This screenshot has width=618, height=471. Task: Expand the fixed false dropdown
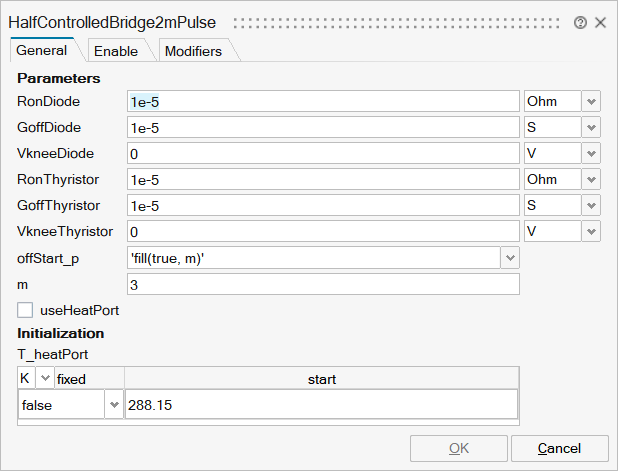click(113, 405)
